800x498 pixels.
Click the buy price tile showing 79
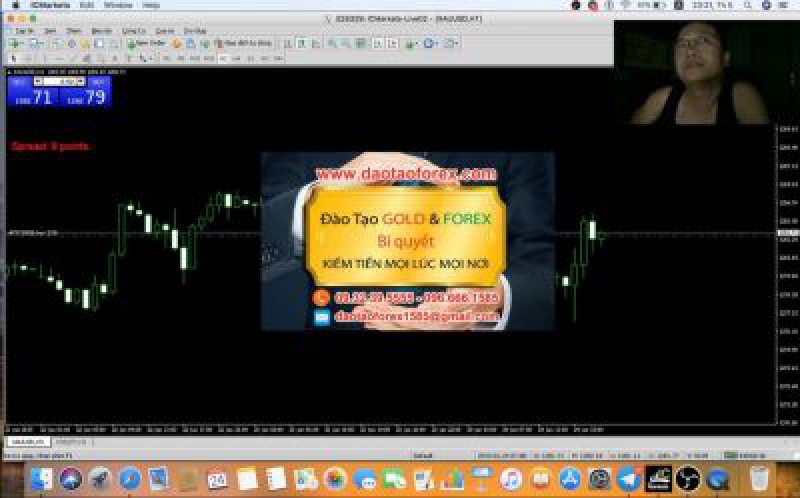(86, 97)
